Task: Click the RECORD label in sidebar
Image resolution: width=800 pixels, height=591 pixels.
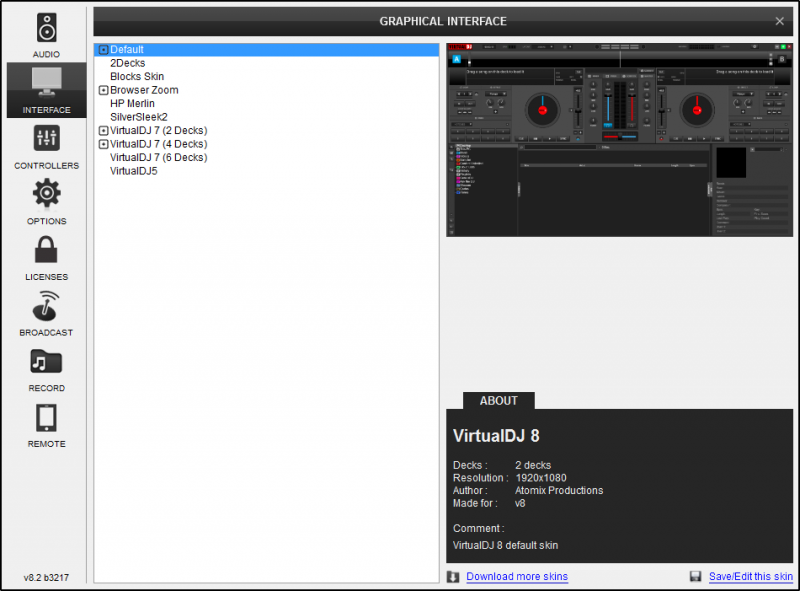Action: point(46,388)
